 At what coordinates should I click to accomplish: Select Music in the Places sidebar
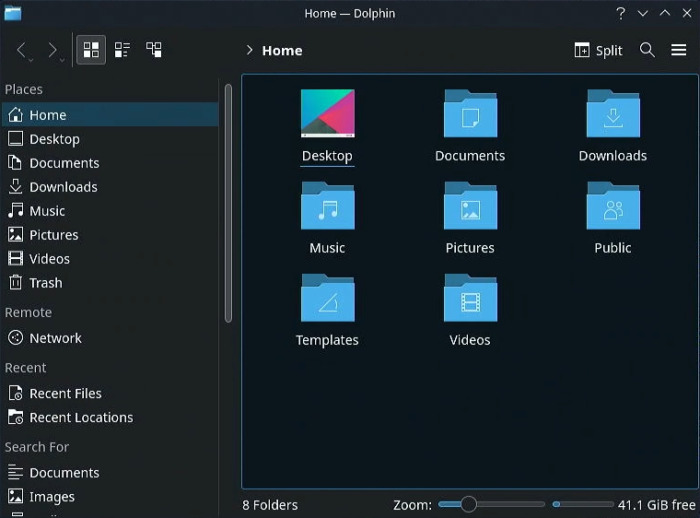110,211
